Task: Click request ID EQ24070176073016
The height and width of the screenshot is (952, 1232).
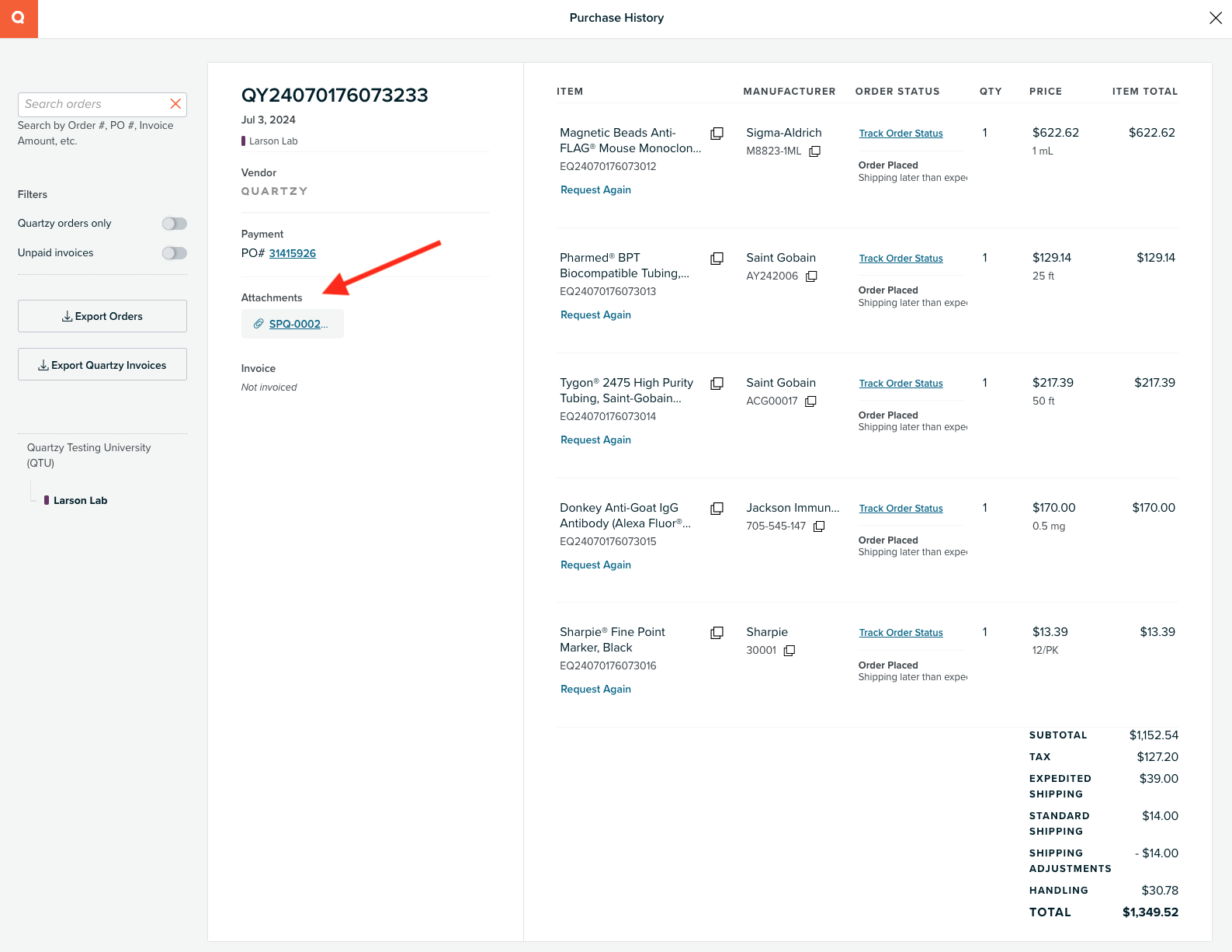Action: click(x=608, y=665)
